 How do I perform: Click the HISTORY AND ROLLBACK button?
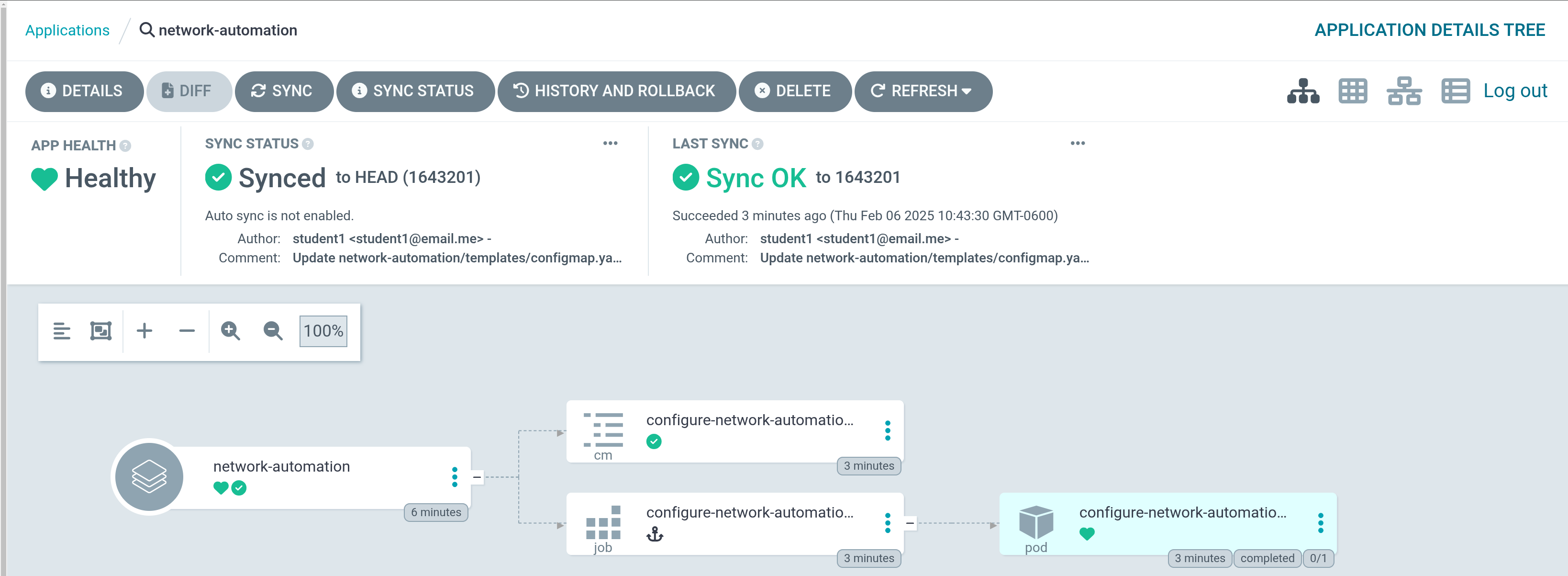[x=616, y=91]
